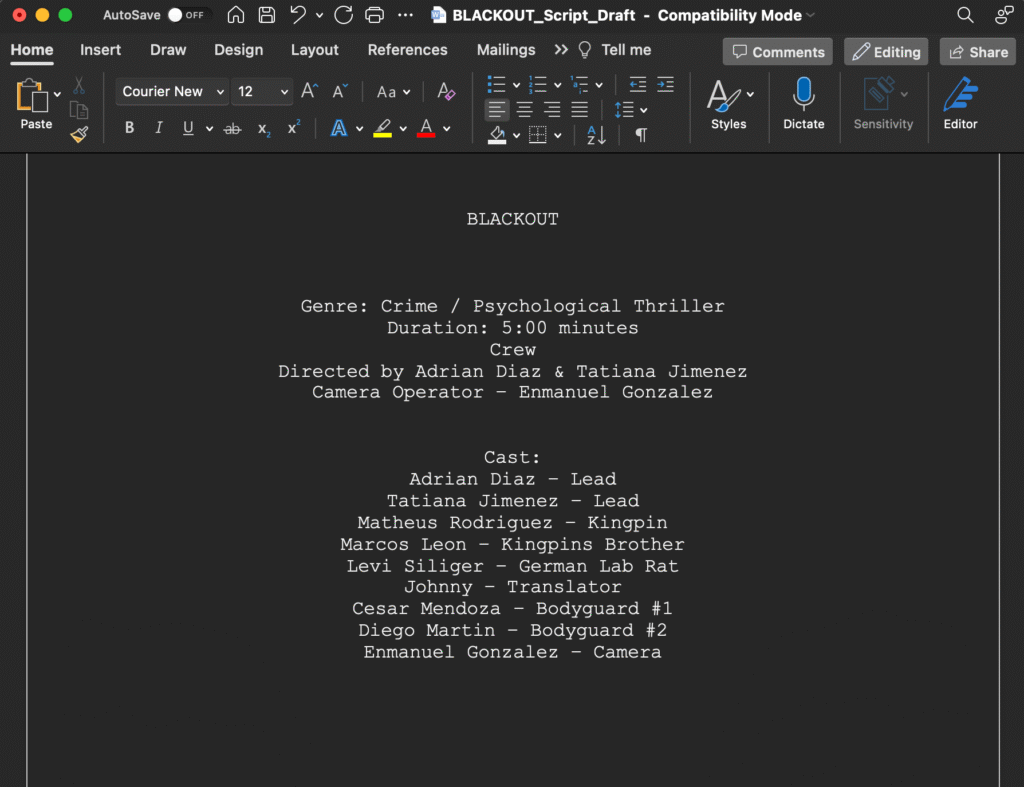The image size is (1024, 787).
Task: Click the Share button
Action: tap(977, 52)
